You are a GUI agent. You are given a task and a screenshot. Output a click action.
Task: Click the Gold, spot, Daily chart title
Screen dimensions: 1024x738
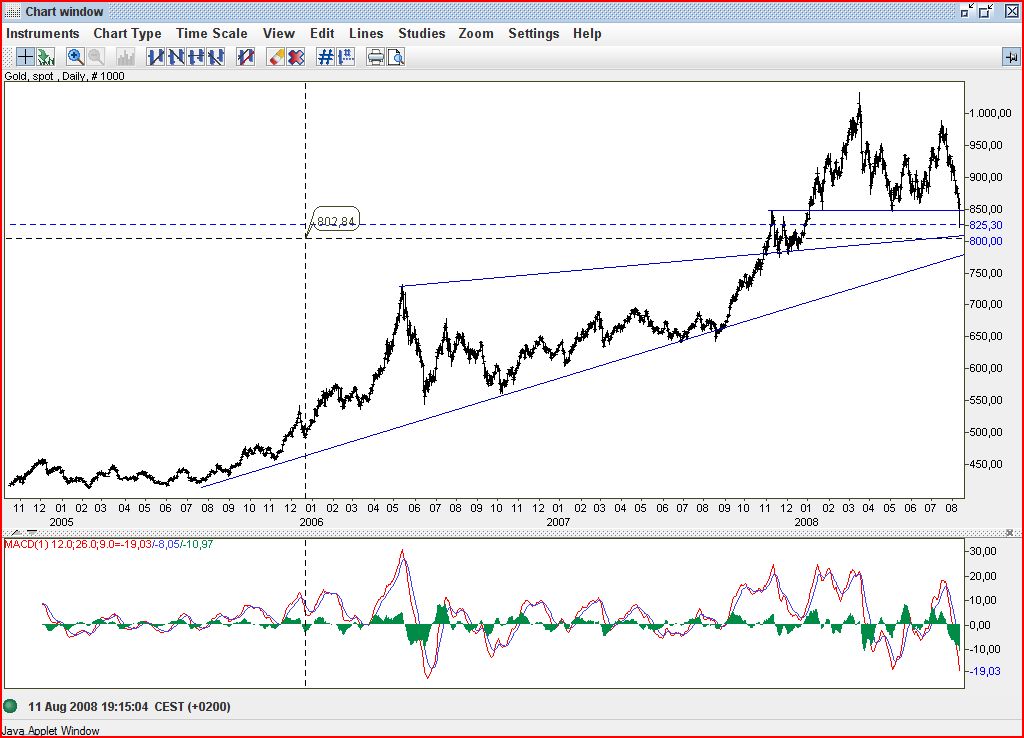click(64, 76)
